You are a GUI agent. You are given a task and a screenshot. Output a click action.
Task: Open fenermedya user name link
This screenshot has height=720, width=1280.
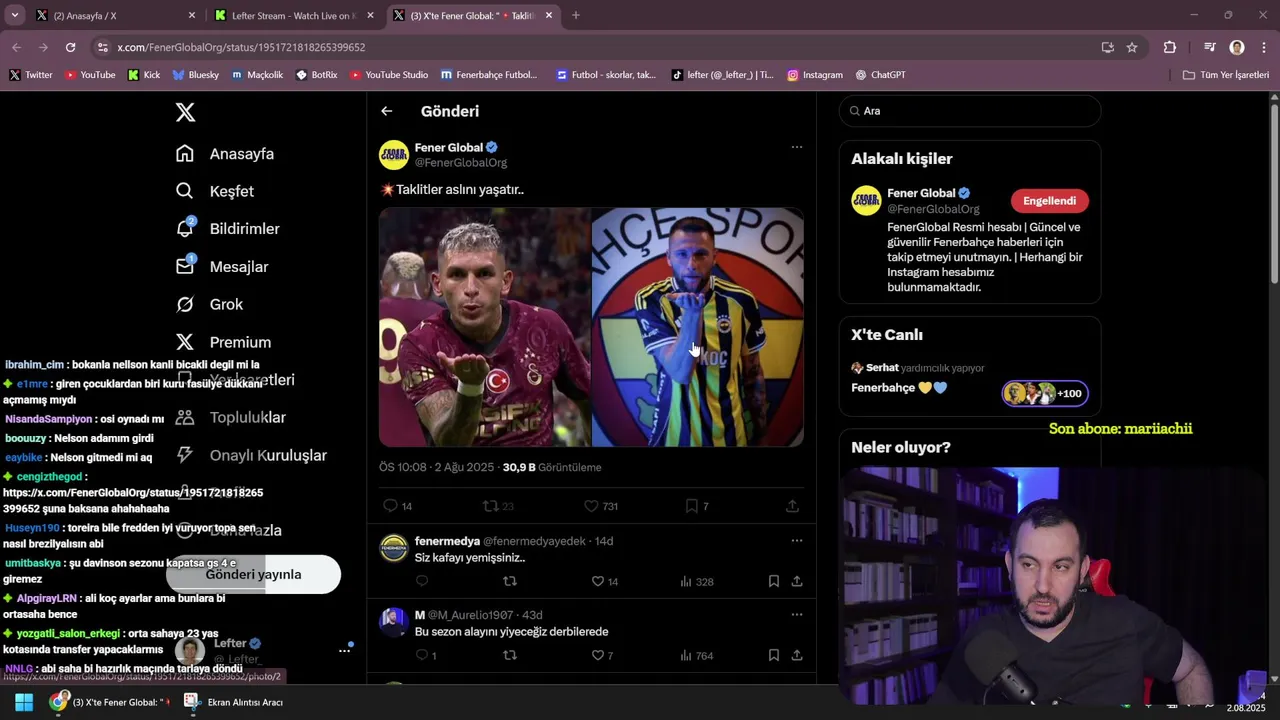(447, 541)
